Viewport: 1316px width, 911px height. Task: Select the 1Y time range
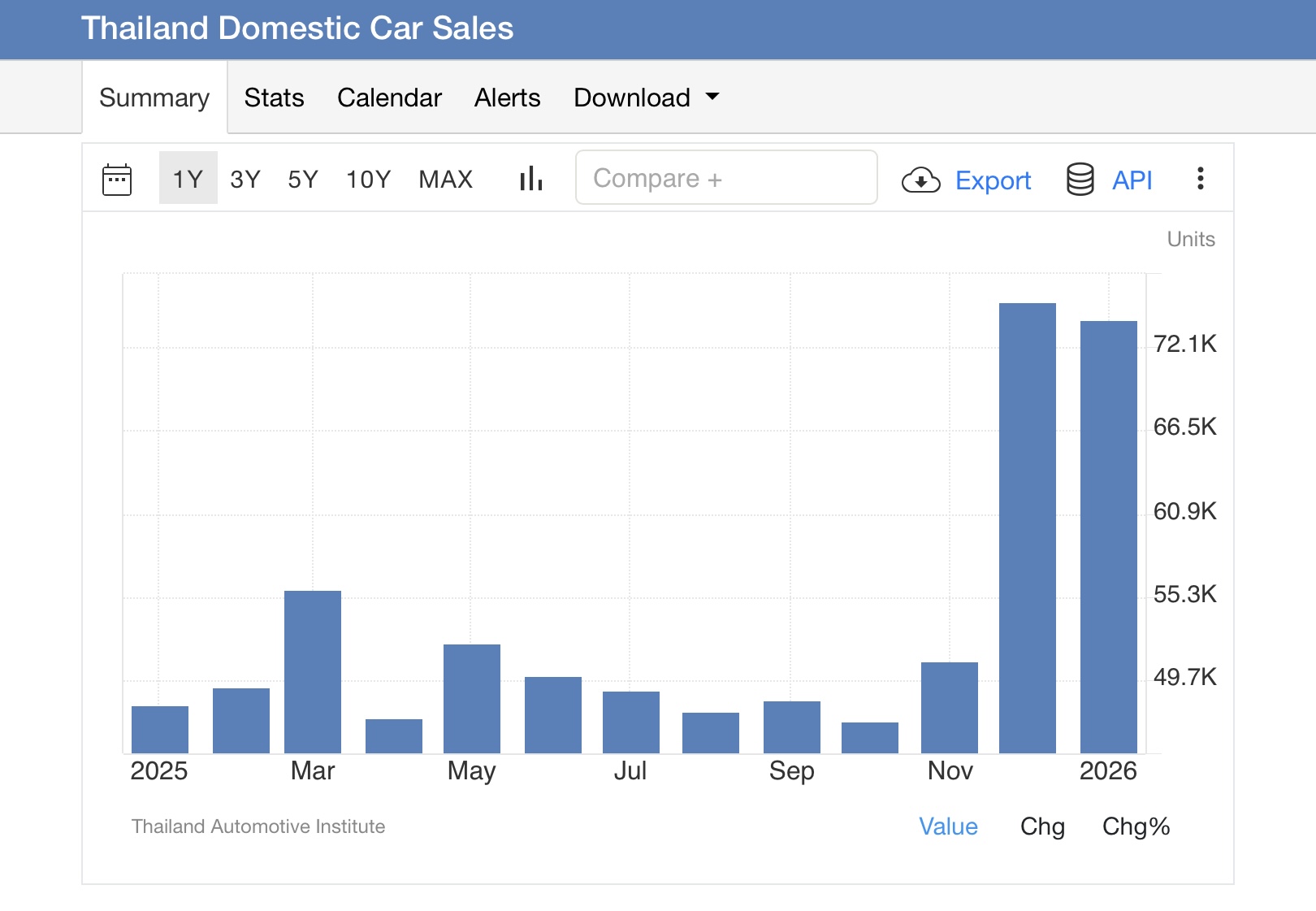(x=188, y=179)
